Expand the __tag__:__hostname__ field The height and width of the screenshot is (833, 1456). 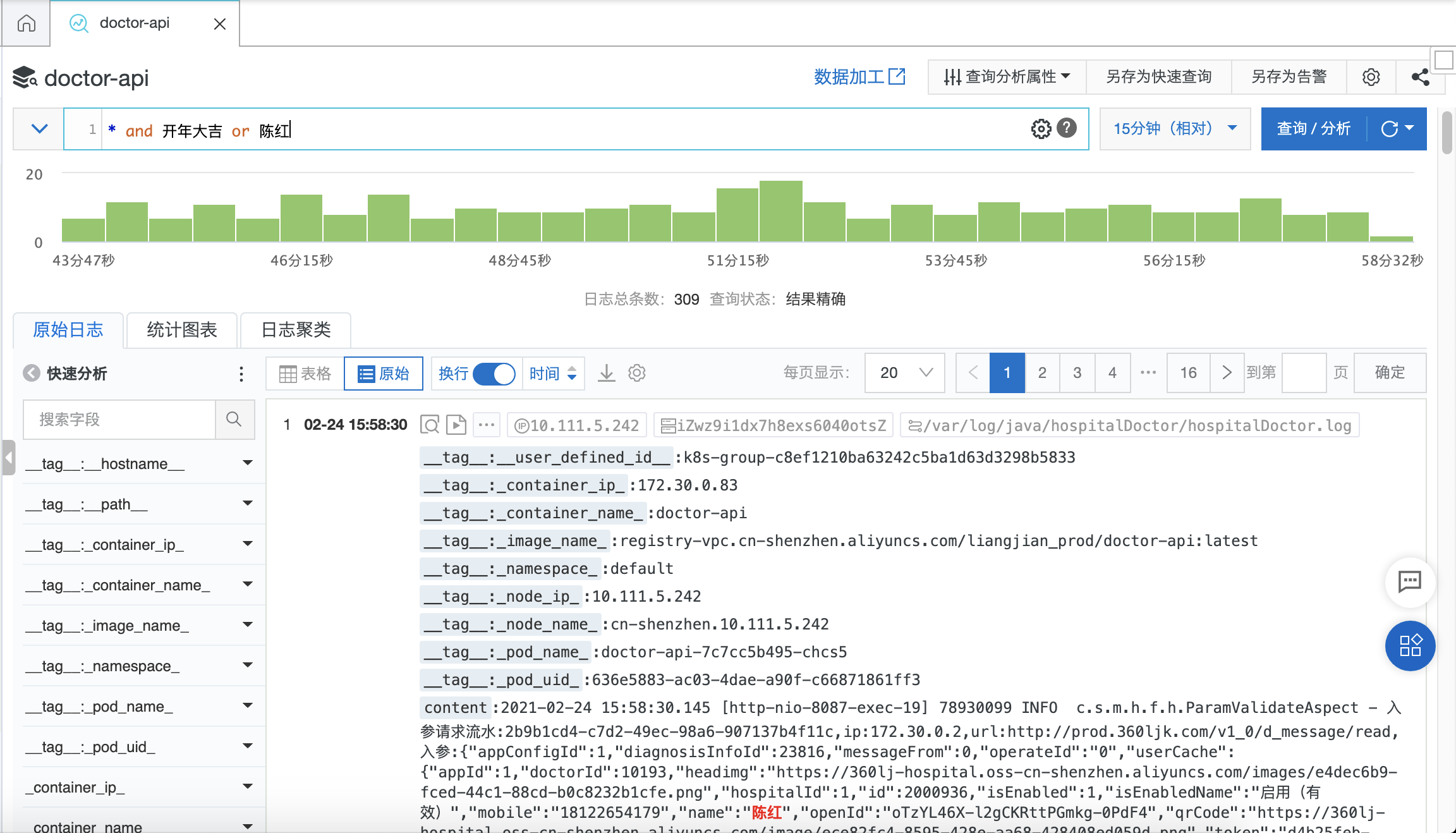(247, 463)
